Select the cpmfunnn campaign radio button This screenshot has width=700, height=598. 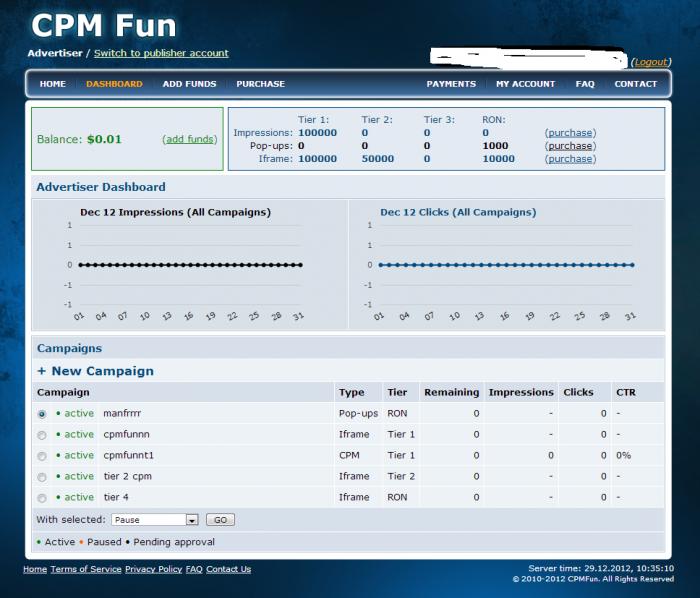pyautogui.click(x=42, y=435)
